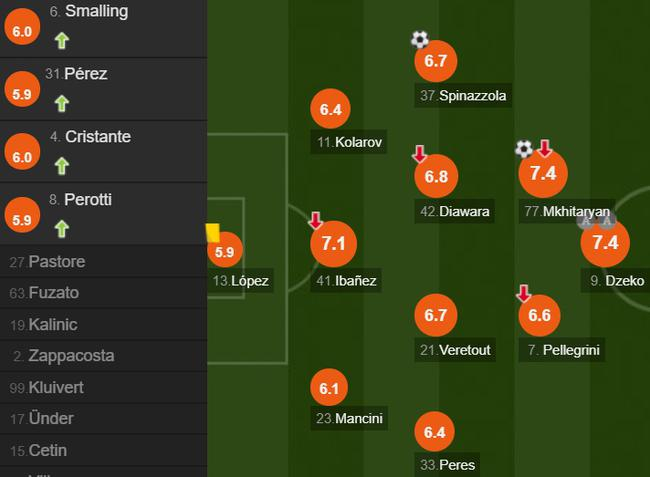Select Dzeko's 7.4 rating circle
This screenshot has width=650, height=477.
point(606,243)
